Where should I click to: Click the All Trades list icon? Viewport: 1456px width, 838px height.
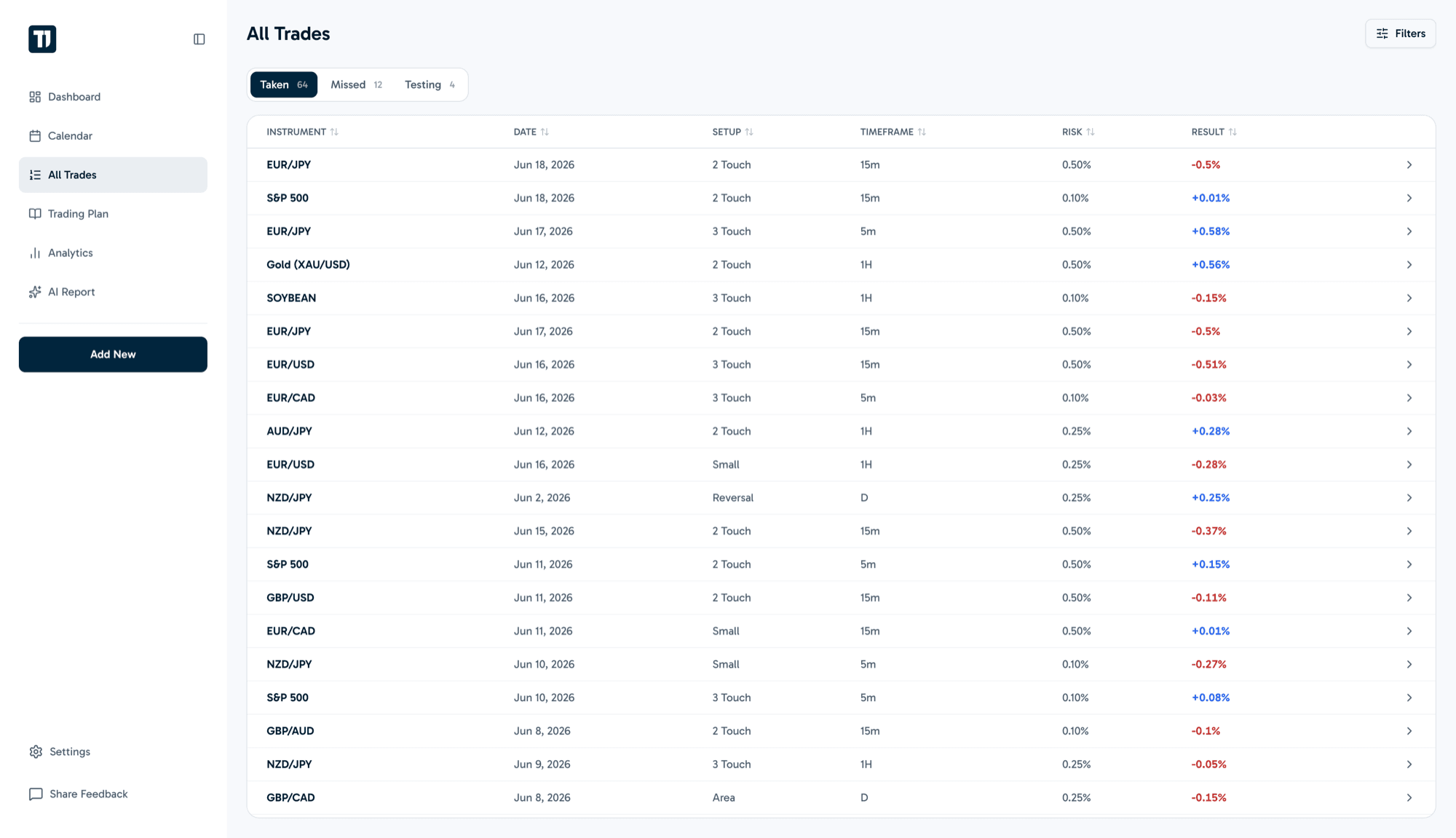(x=35, y=175)
